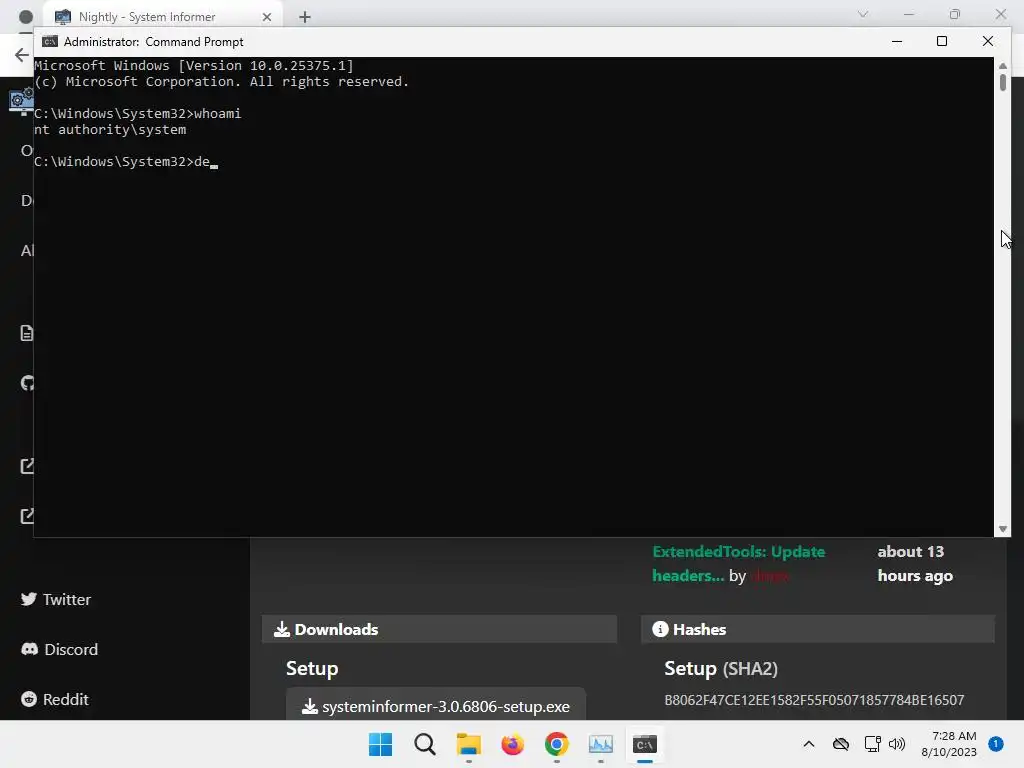1024x768 pixels.
Task: Select the Setup SHA2 hash value
Action: [814, 700]
